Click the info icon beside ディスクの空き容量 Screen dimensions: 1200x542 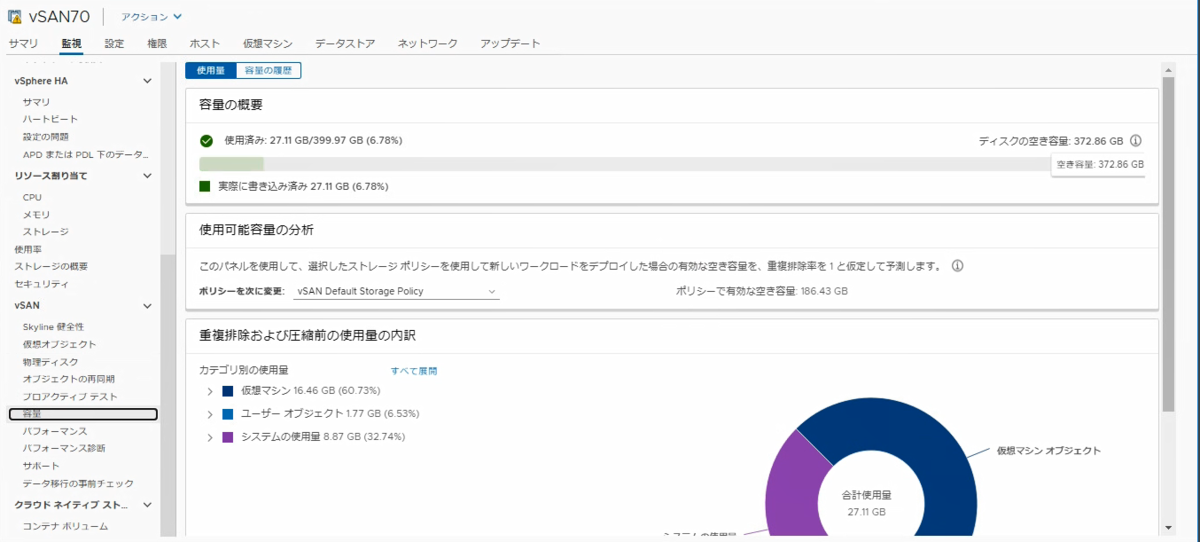[x=1136, y=141]
